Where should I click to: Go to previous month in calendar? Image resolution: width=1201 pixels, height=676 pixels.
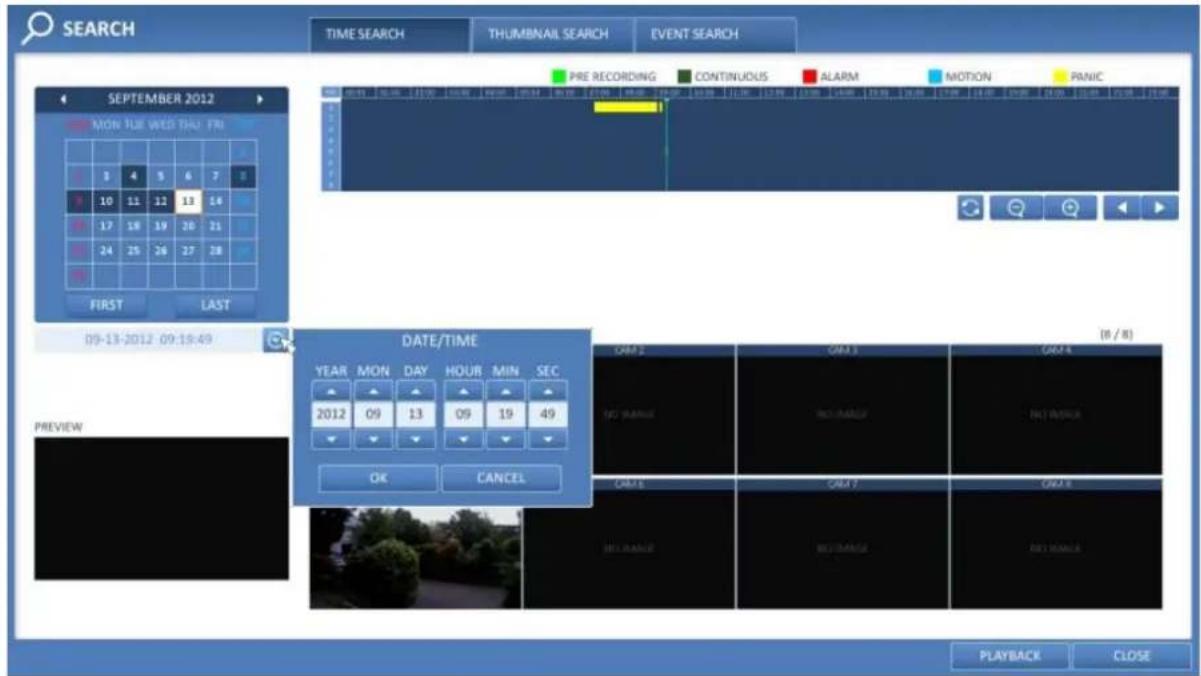(x=65, y=100)
